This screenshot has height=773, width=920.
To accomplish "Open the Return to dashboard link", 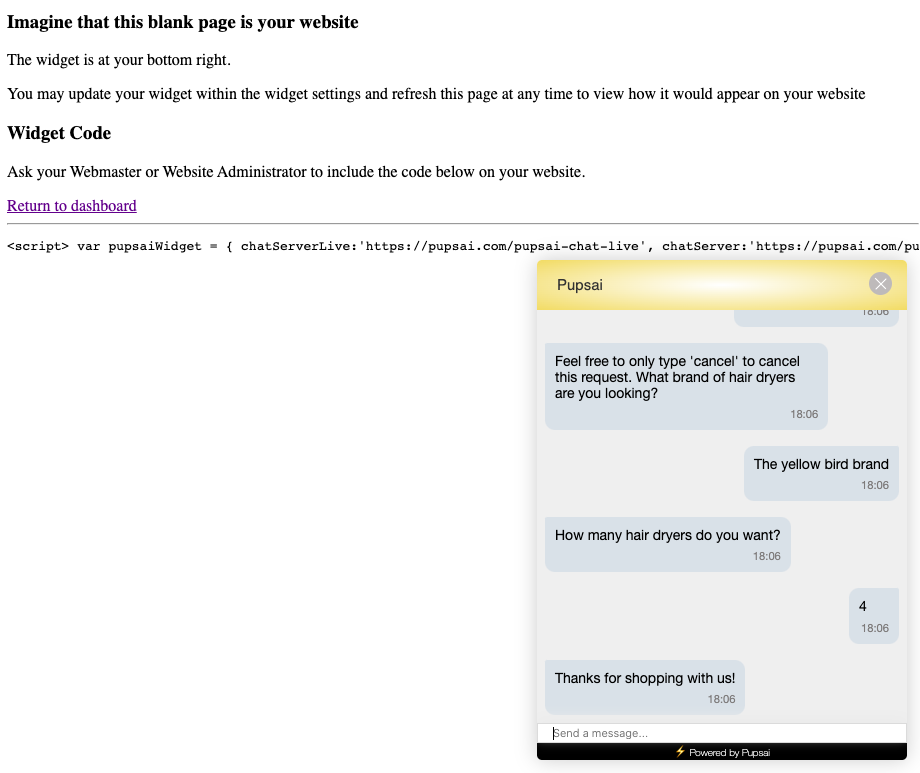I will pyautogui.click(x=72, y=206).
